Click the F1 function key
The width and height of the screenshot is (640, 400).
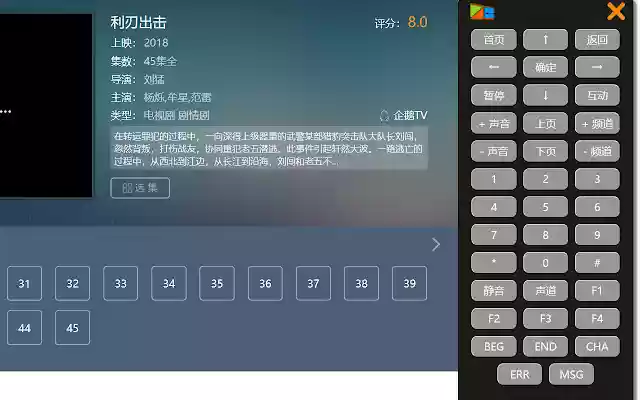coord(597,291)
